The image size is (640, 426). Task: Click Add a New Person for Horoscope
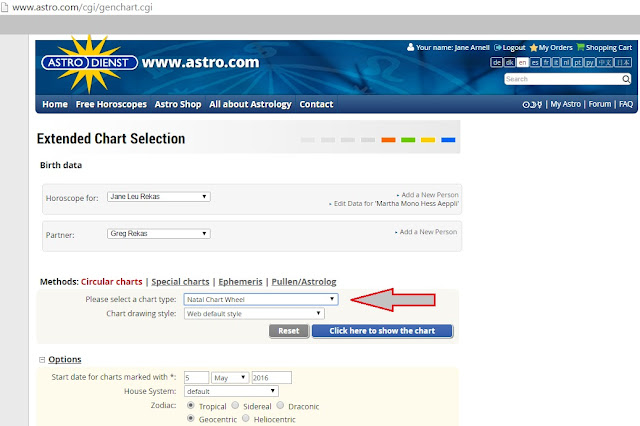(x=428, y=195)
